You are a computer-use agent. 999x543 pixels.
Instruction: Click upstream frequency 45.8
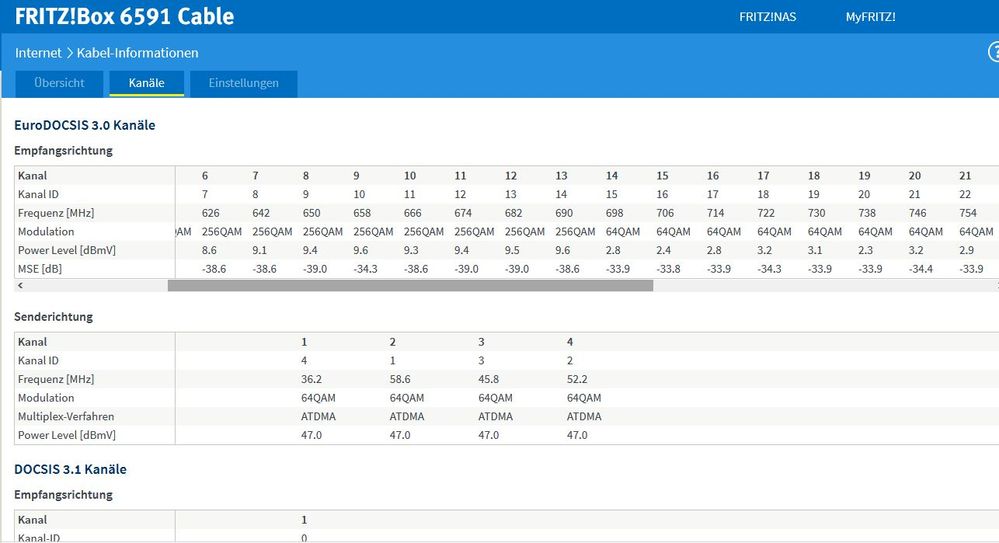(488, 379)
